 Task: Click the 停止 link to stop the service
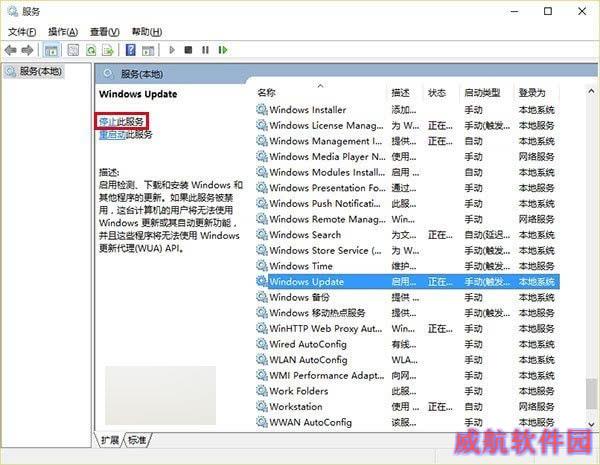[108, 122]
